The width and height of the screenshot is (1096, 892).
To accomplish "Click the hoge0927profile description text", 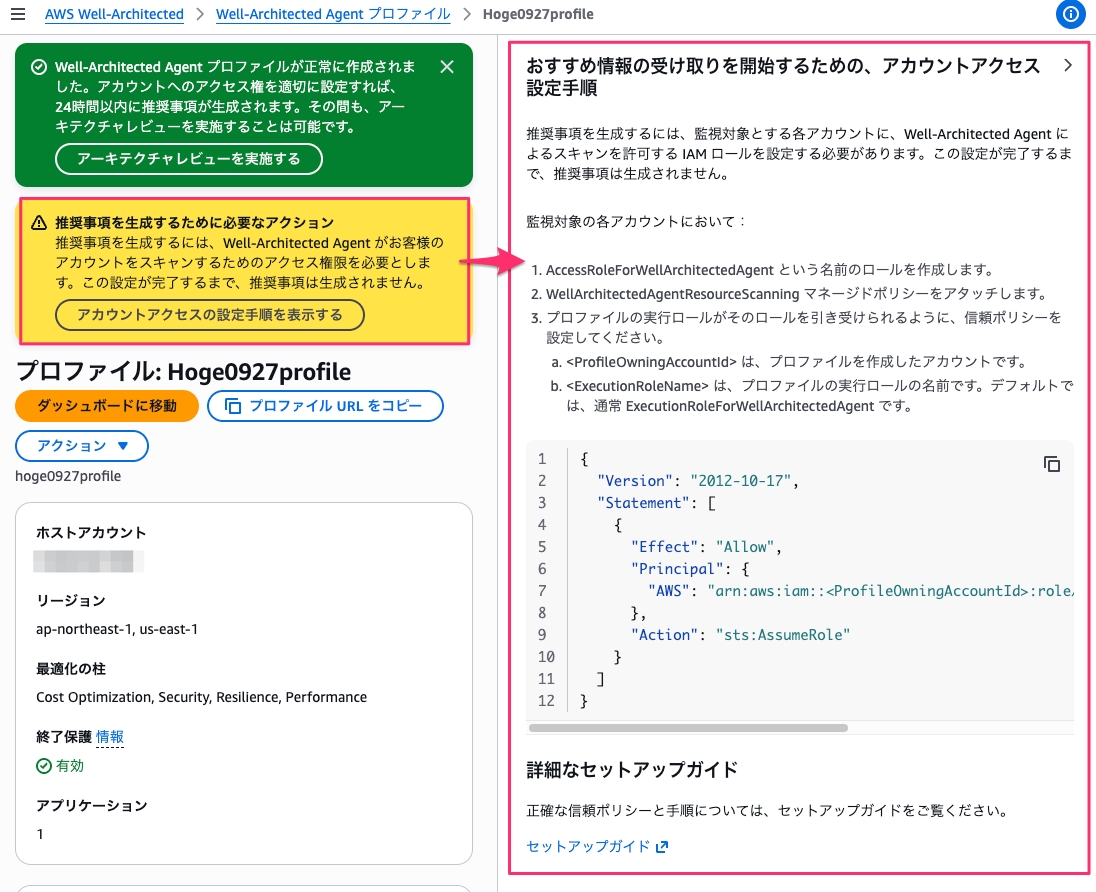I will click(68, 476).
